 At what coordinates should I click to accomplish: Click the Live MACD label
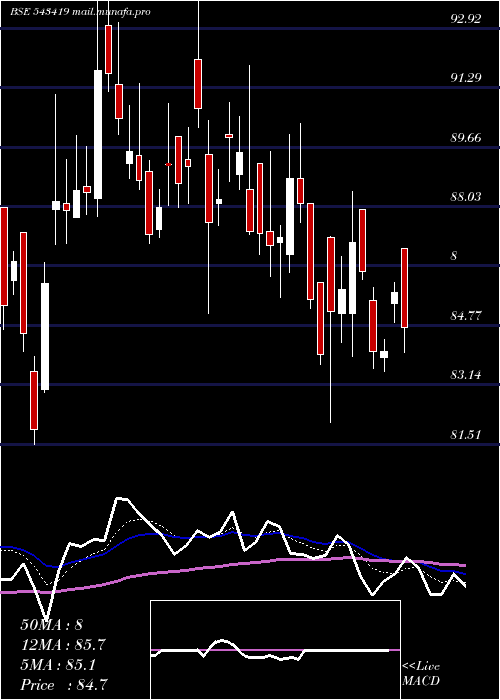(421, 674)
